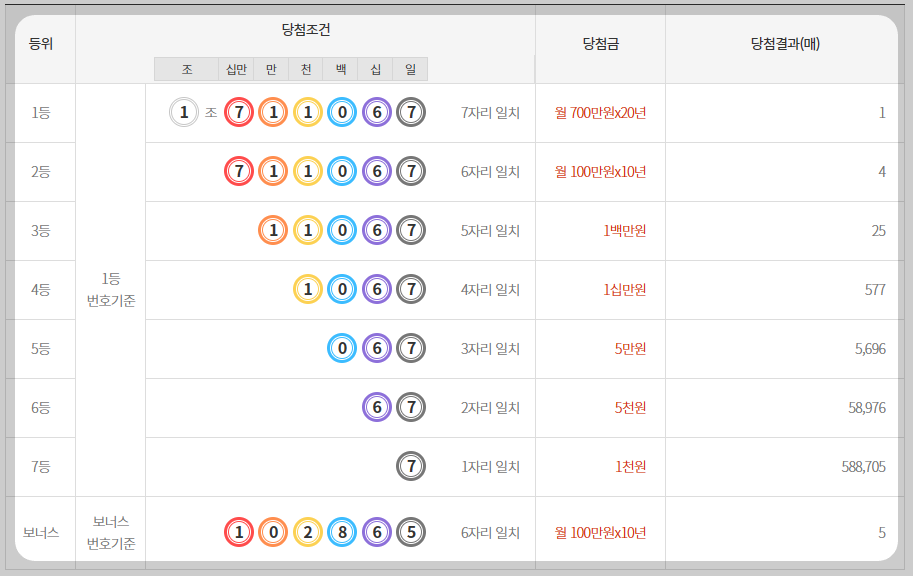
Task: Click purple ball 6 in bonus row
Action: pos(377,532)
